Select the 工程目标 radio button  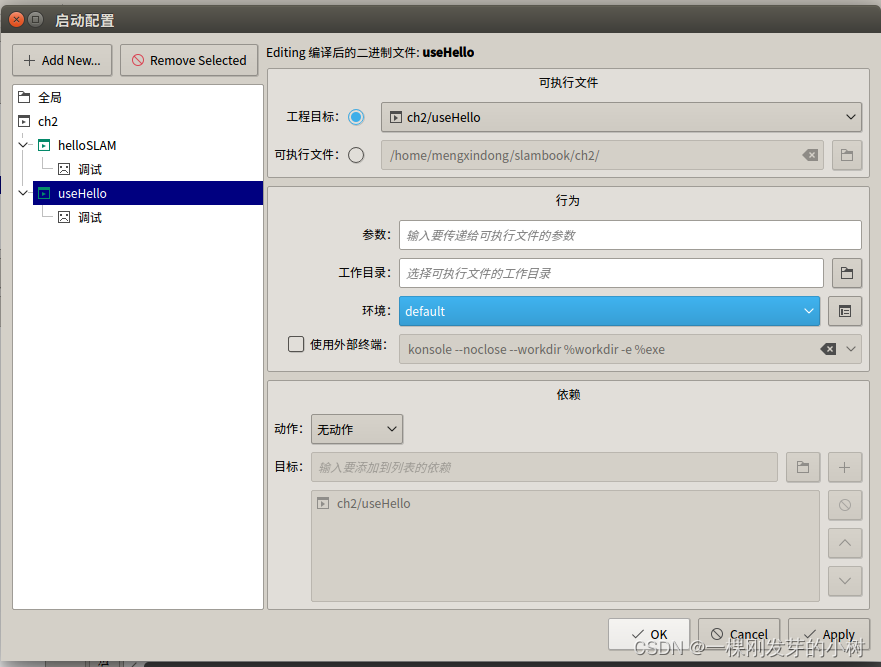356,117
